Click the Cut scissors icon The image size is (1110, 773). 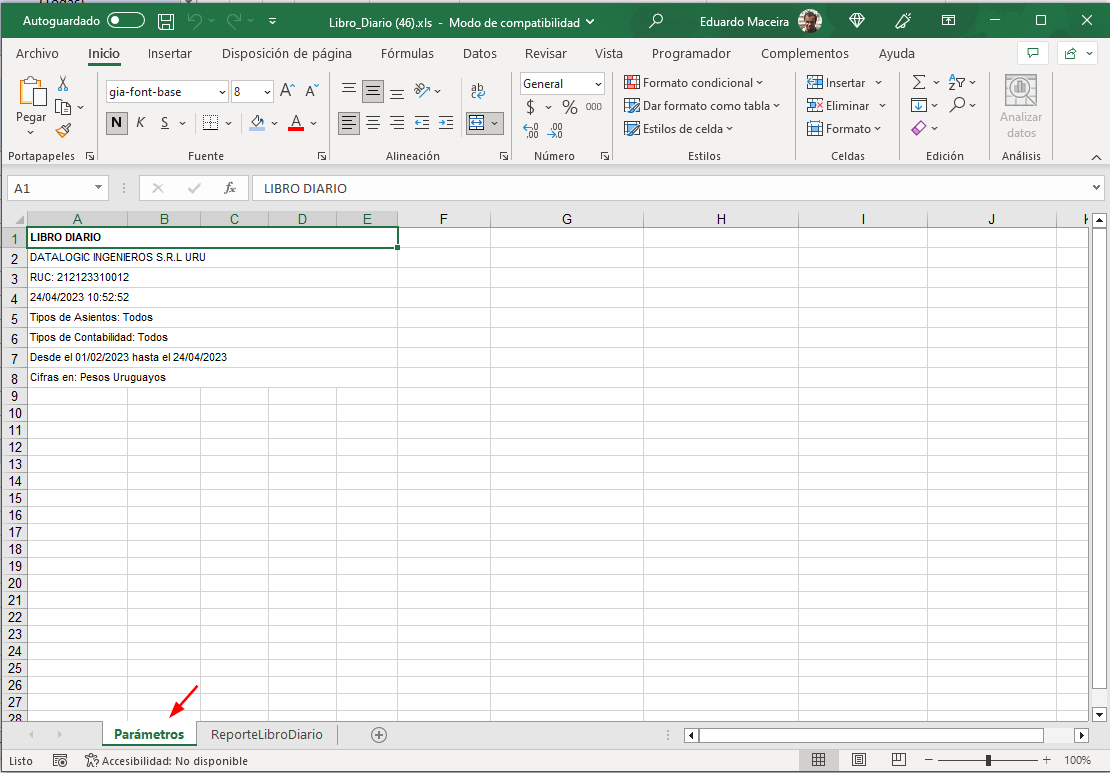click(x=63, y=84)
